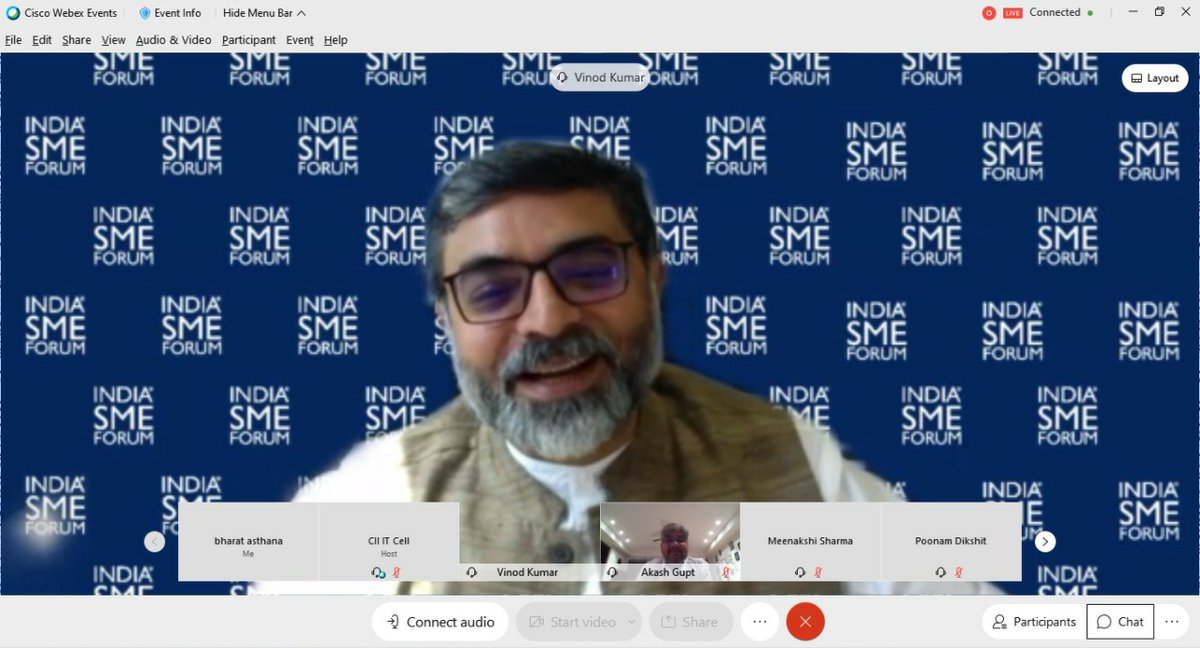The image size is (1200, 648).
Task: Open the Chat panel
Action: tap(1120, 622)
